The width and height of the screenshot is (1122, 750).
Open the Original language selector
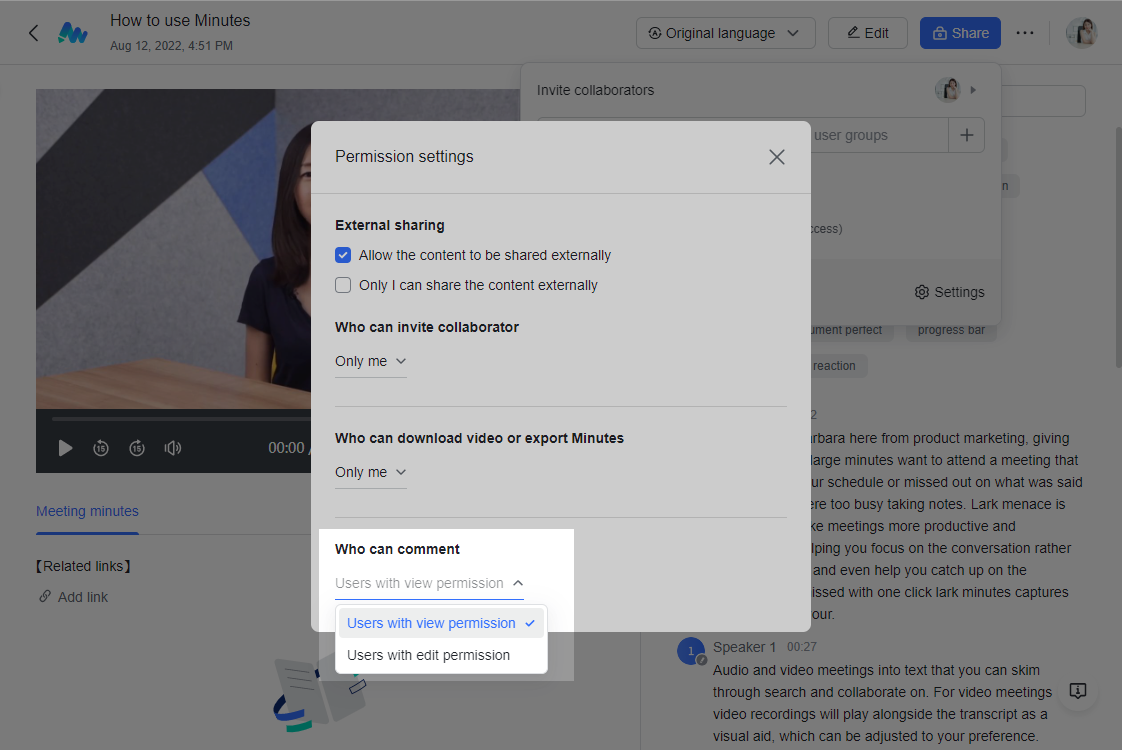point(725,33)
